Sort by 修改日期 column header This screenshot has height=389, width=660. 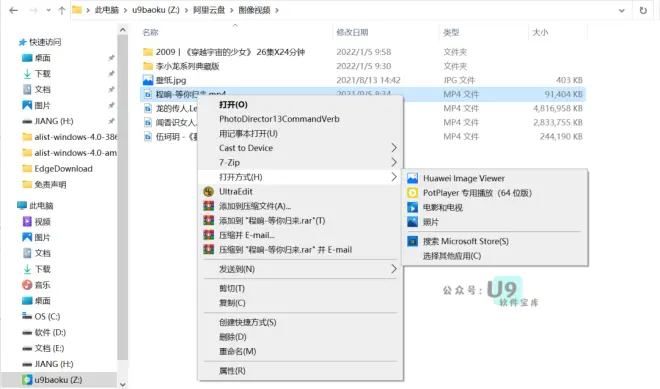click(x=352, y=32)
